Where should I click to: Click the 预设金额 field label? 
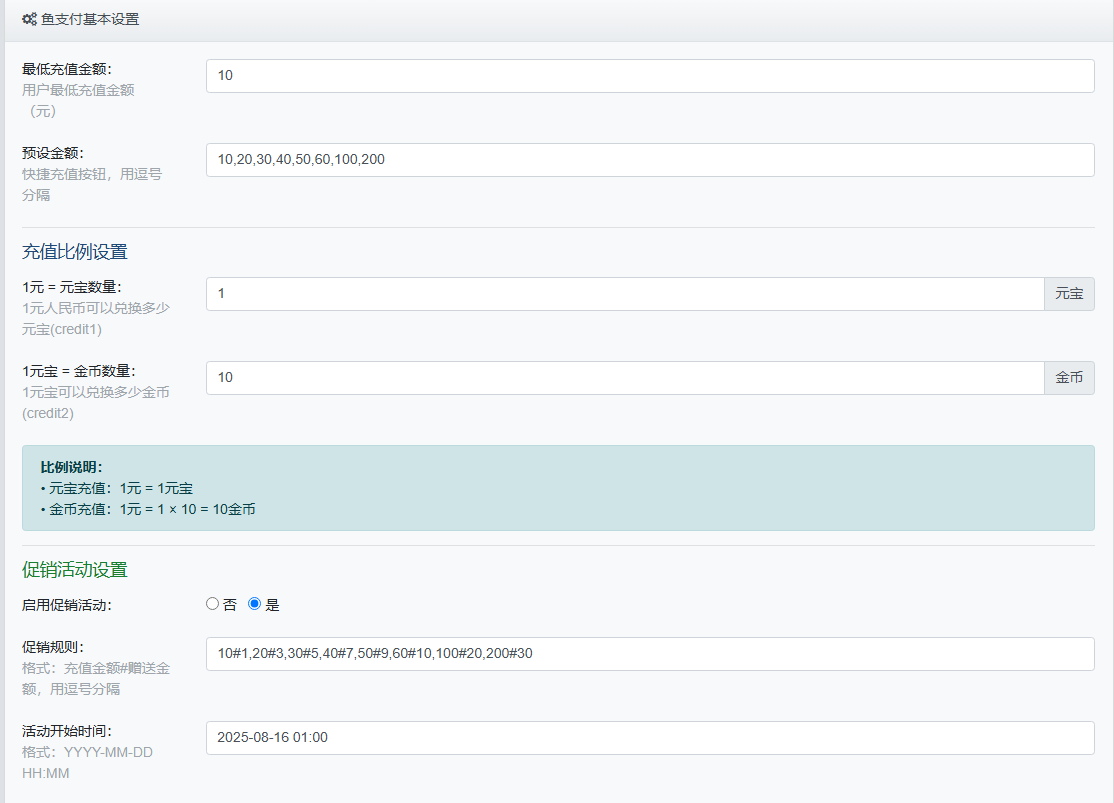53,153
